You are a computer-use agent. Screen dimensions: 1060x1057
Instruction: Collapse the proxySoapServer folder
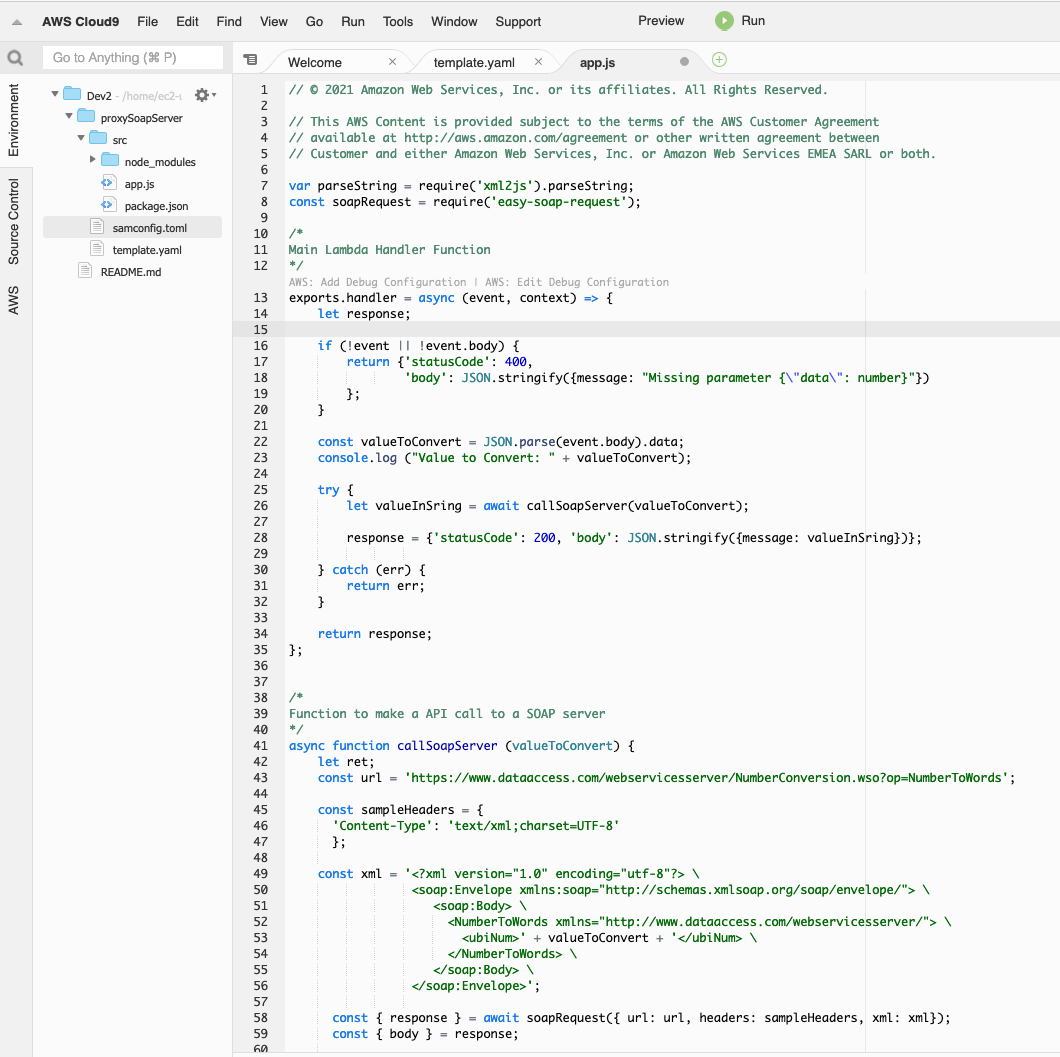(69, 117)
